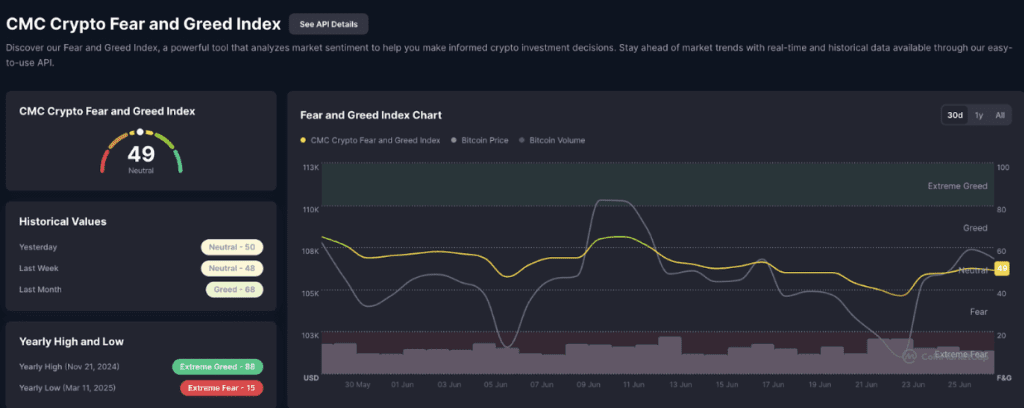
Task: Switch chart range to 1y
Action: click(x=979, y=116)
